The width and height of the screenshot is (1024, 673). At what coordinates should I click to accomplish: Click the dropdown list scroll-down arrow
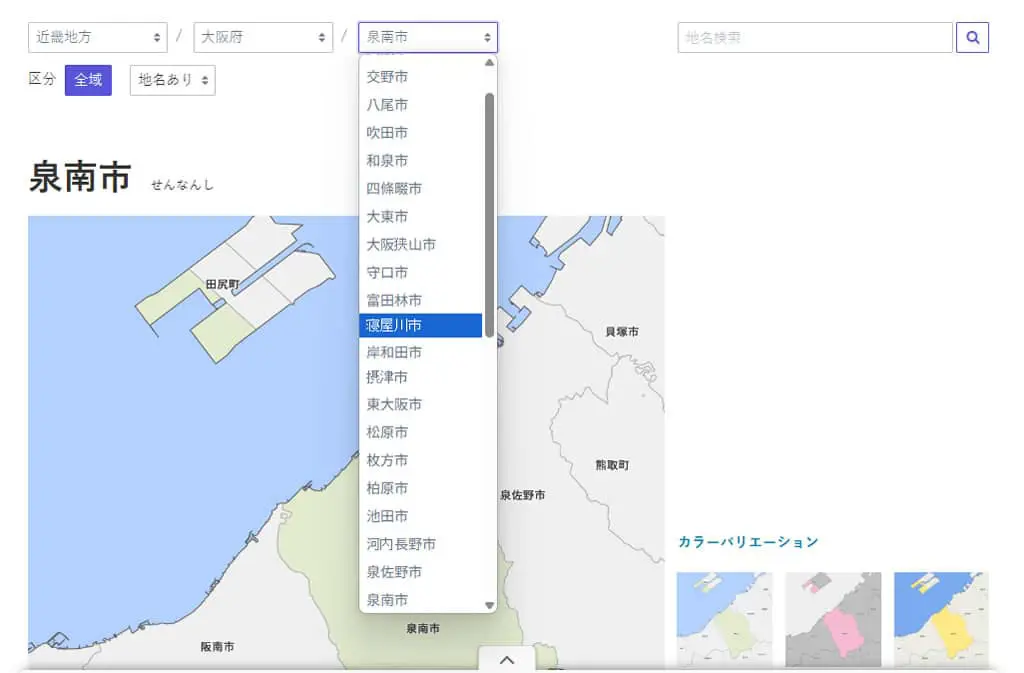coord(489,605)
